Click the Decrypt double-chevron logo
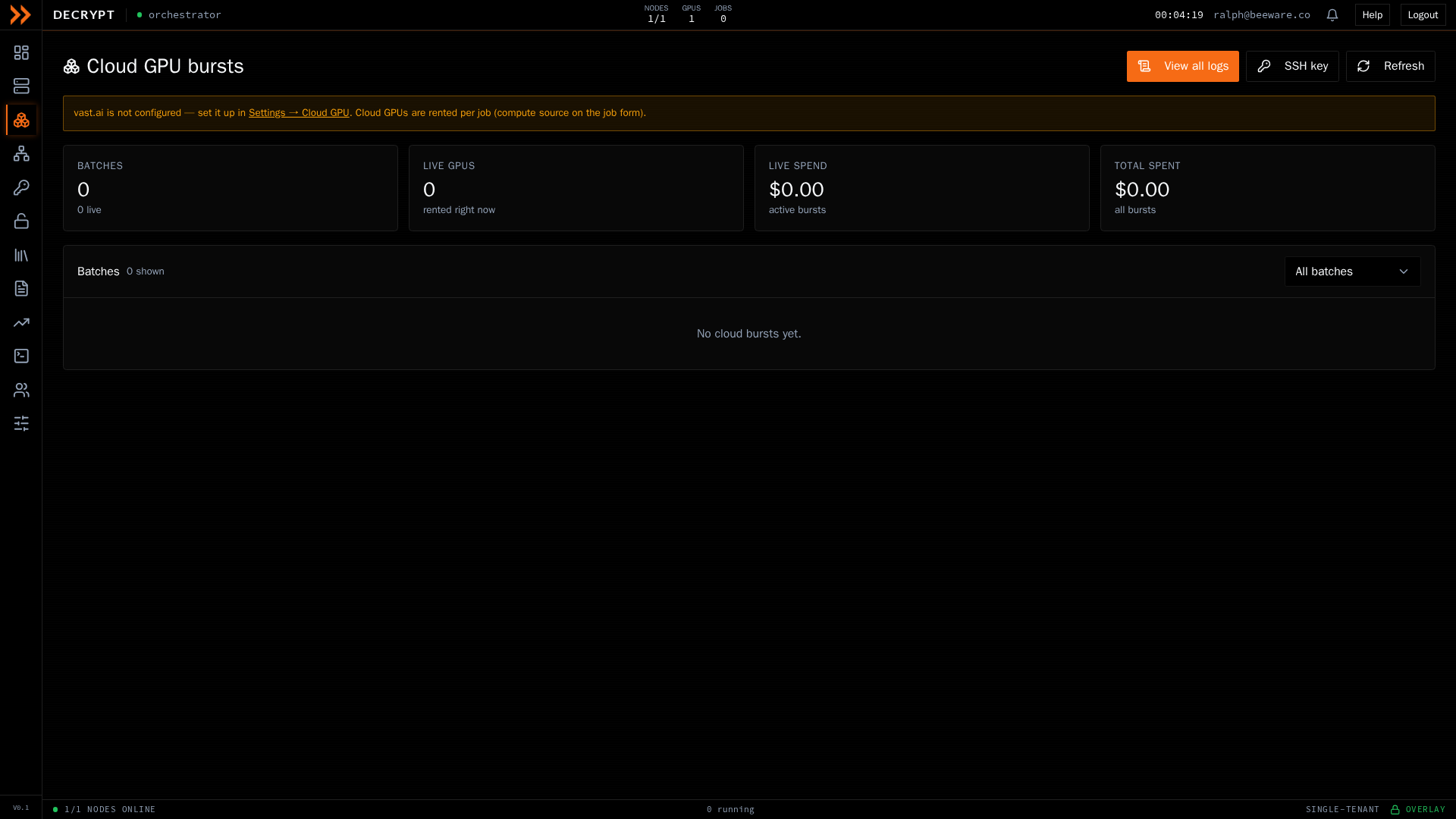The image size is (1456, 819). point(20,14)
